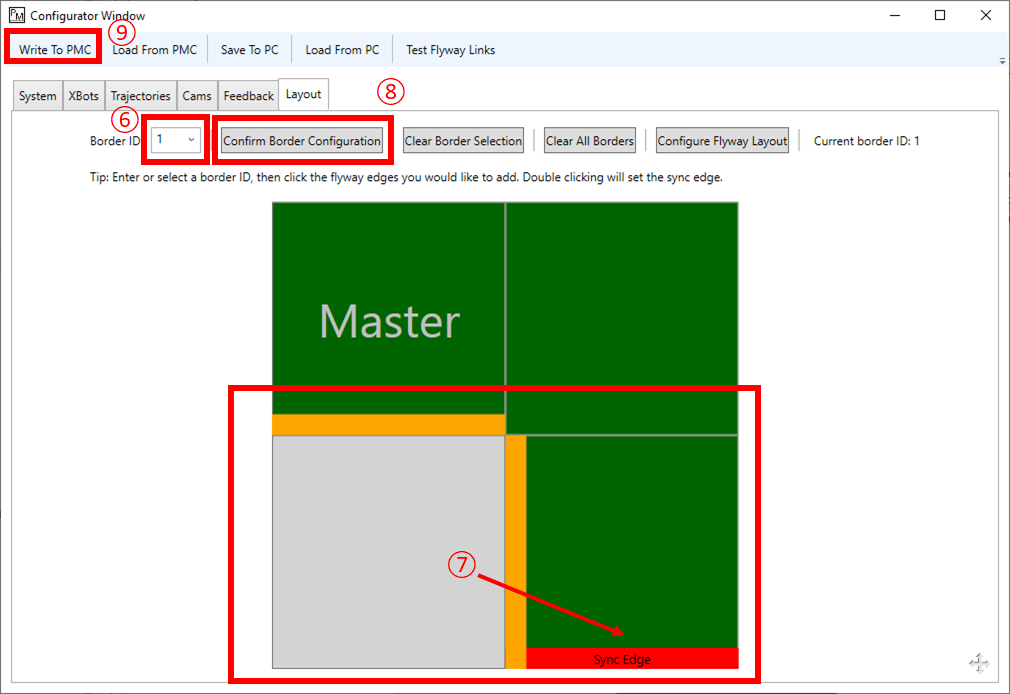The image size is (1010, 694).
Task: Select the Master flyway tile
Action: [x=389, y=308]
